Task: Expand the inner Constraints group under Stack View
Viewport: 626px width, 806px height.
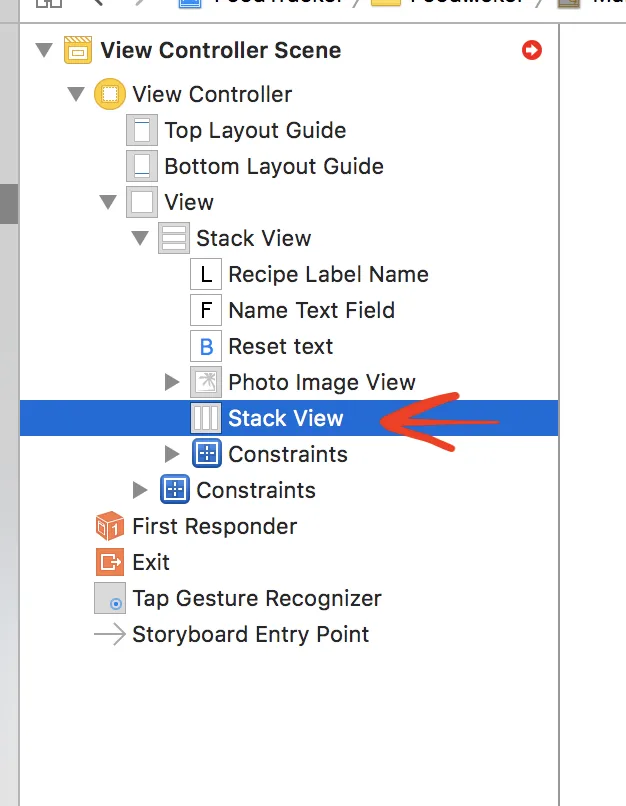Action: (172, 454)
